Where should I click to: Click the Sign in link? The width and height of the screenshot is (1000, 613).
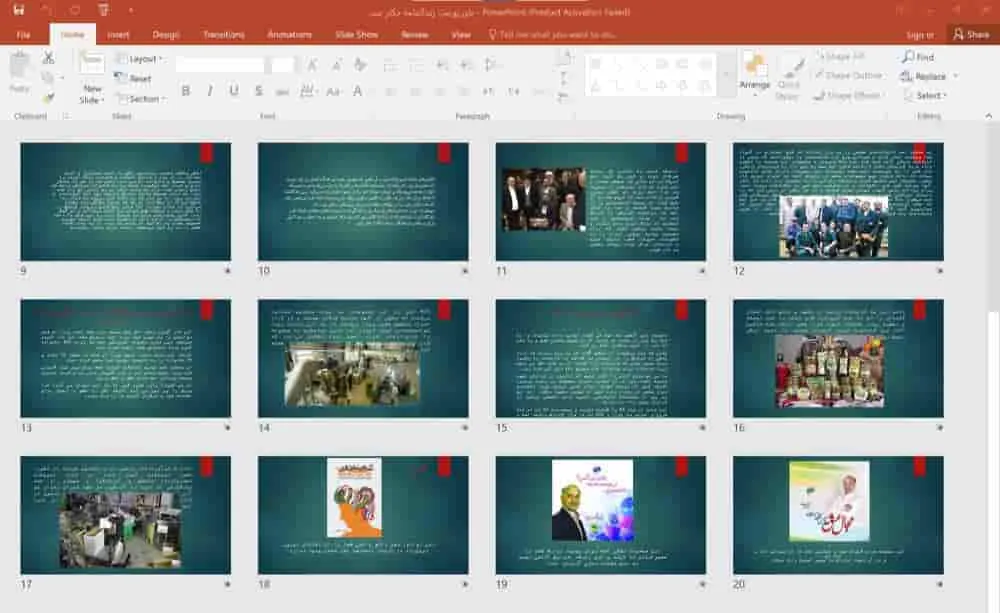(919, 34)
